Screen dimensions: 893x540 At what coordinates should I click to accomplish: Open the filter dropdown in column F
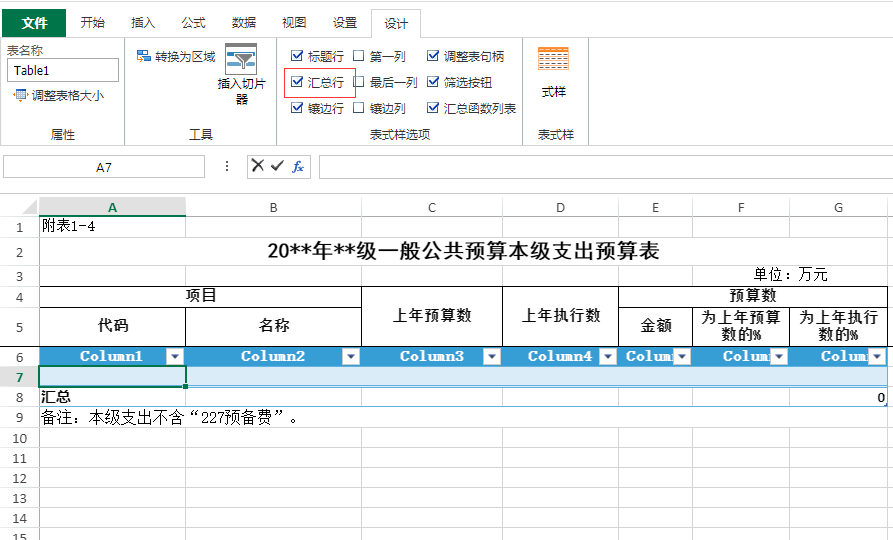pos(779,357)
